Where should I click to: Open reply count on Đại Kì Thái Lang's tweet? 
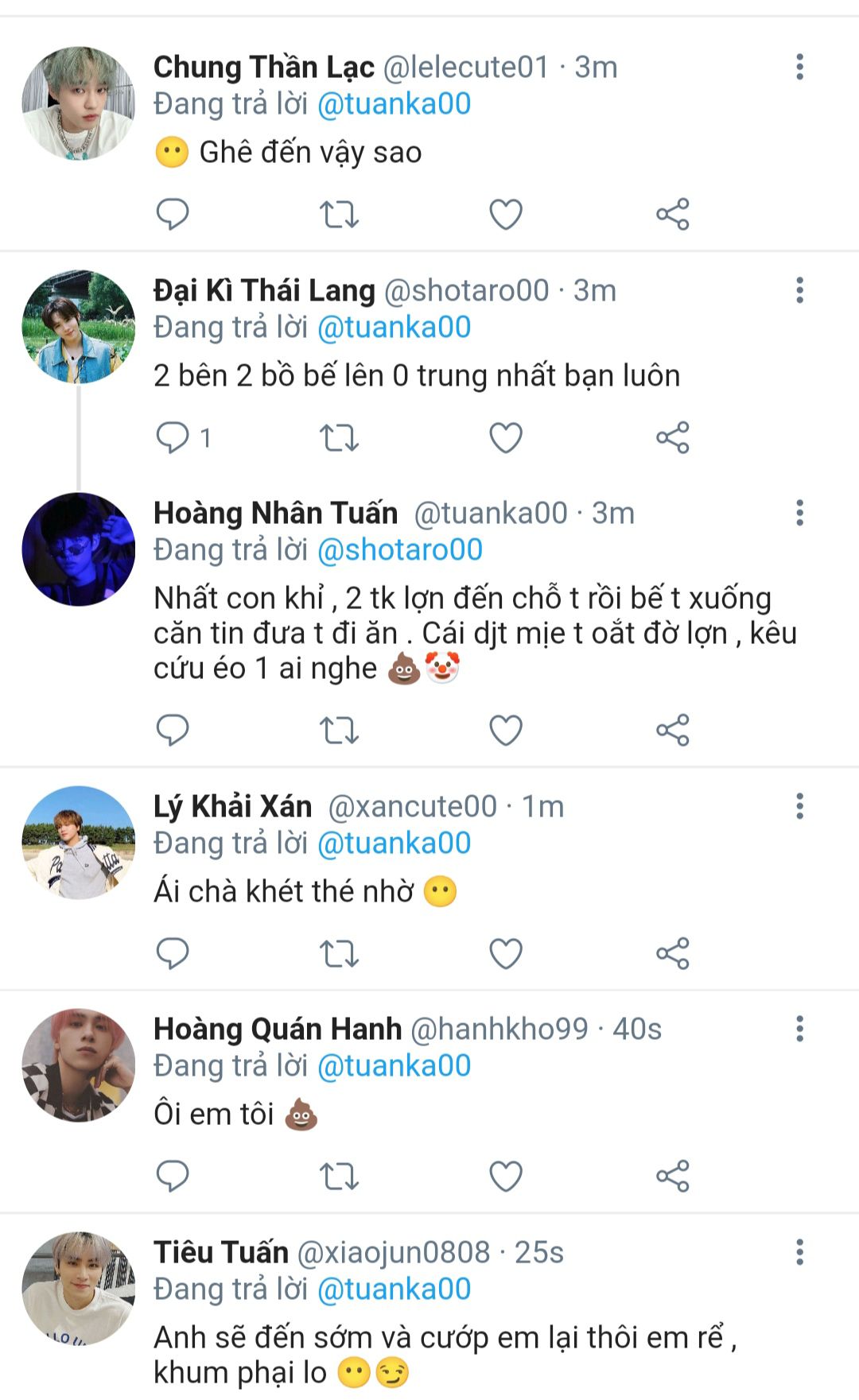184,437
